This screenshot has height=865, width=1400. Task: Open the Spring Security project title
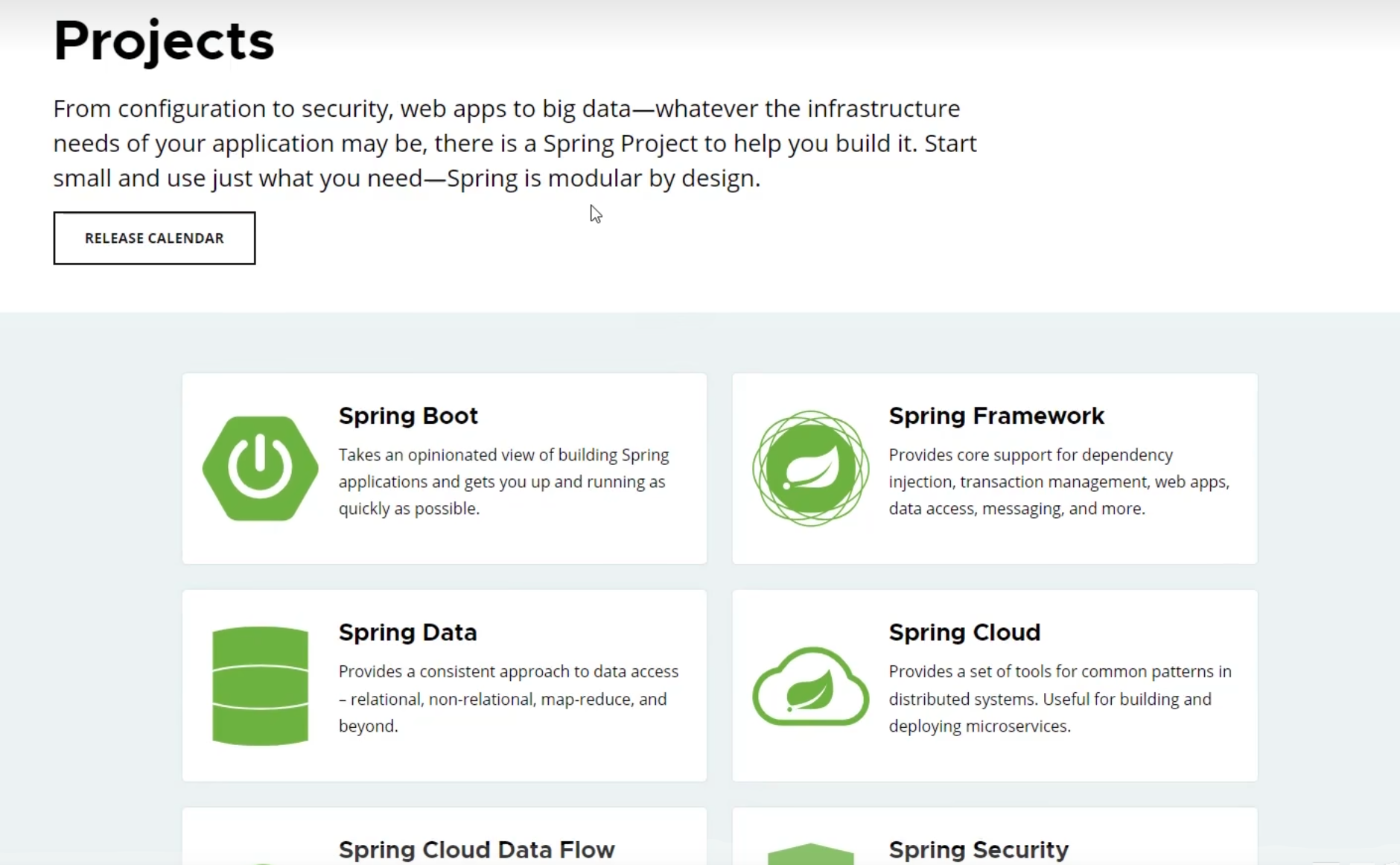(x=978, y=849)
